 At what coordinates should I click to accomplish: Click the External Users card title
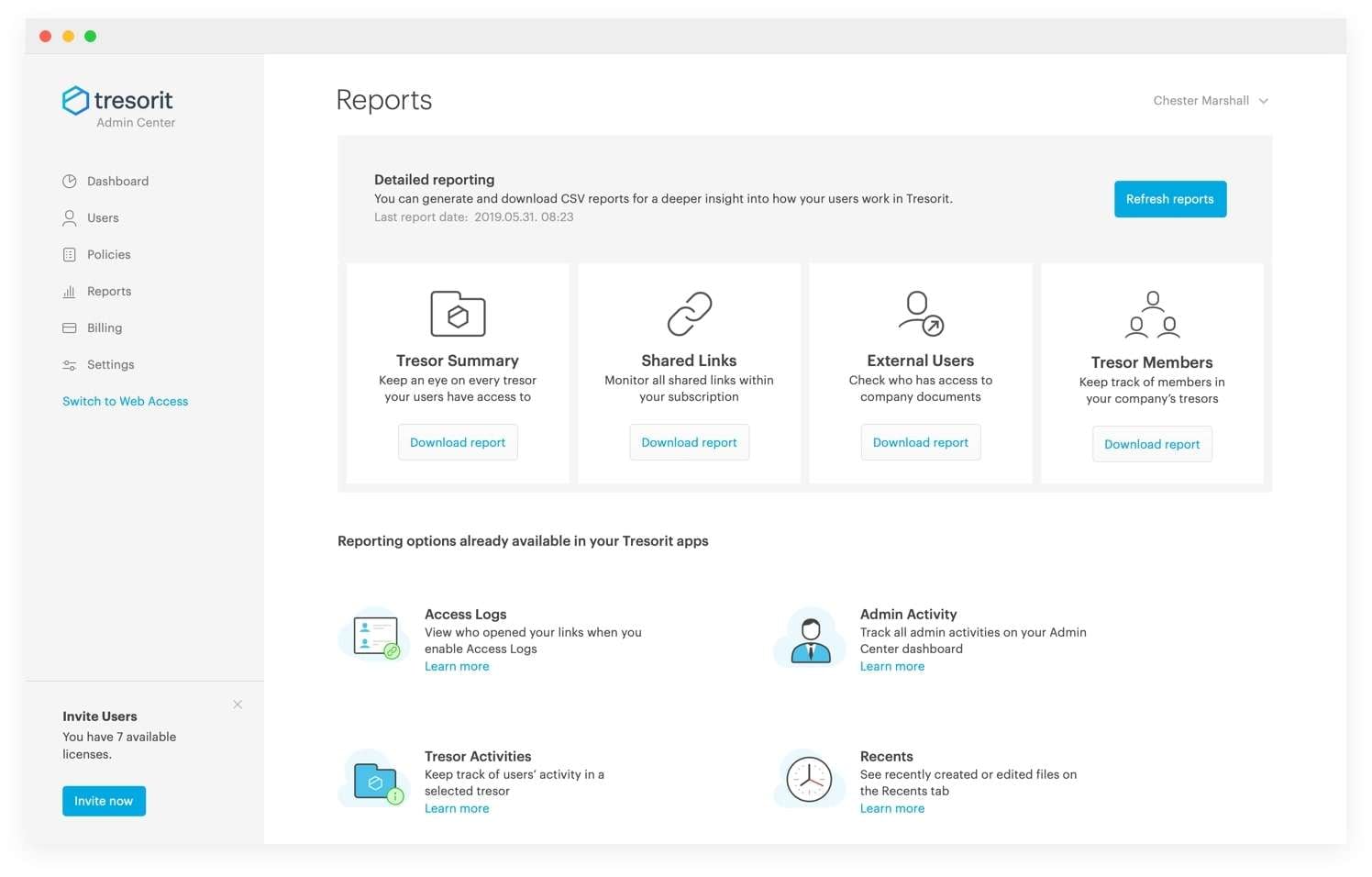click(921, 361)
